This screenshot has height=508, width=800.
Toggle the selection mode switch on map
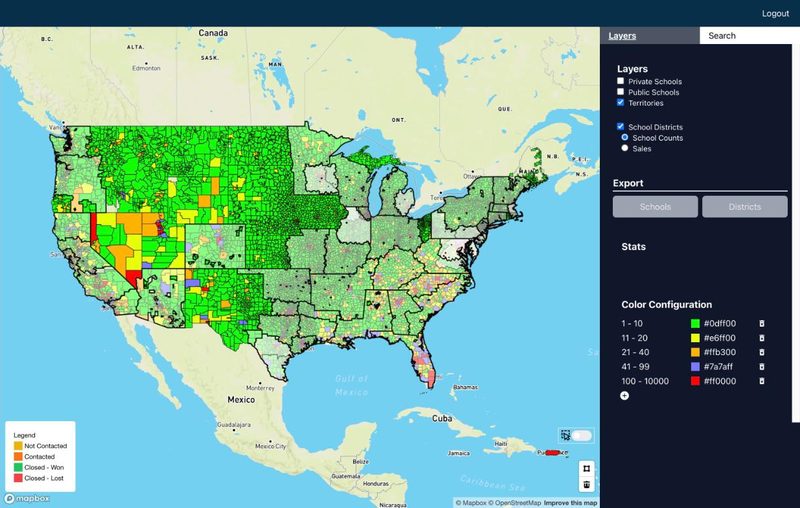pyautogui.click(x=582, y=435)
